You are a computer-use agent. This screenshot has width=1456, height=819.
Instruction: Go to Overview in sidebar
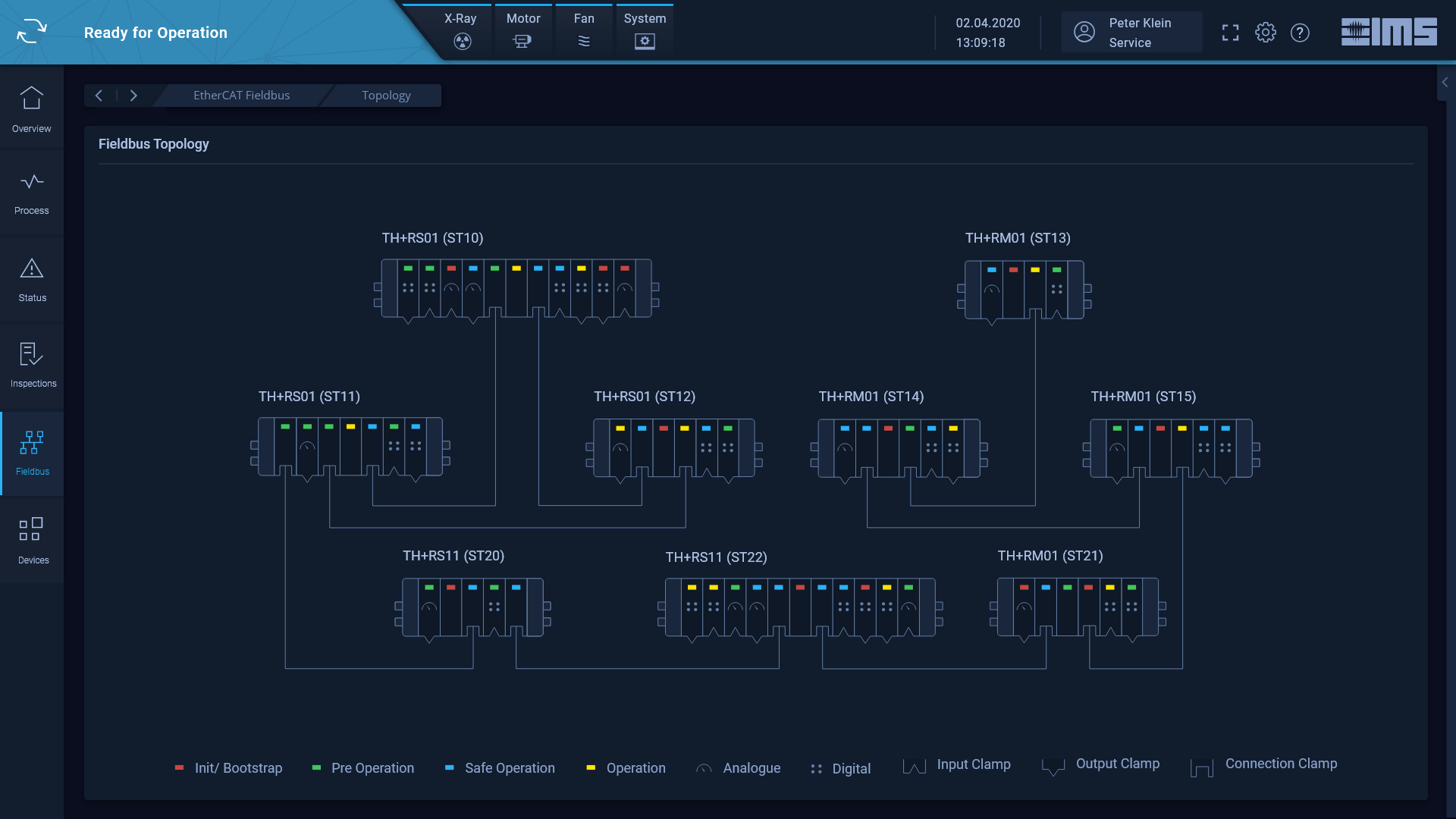pos(32,108)
